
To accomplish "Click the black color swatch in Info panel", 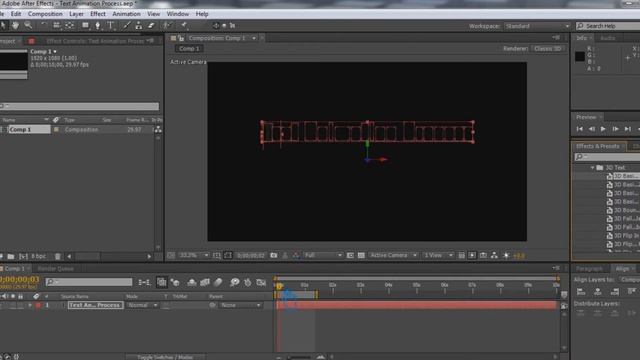I will click(x=580, y=56).
